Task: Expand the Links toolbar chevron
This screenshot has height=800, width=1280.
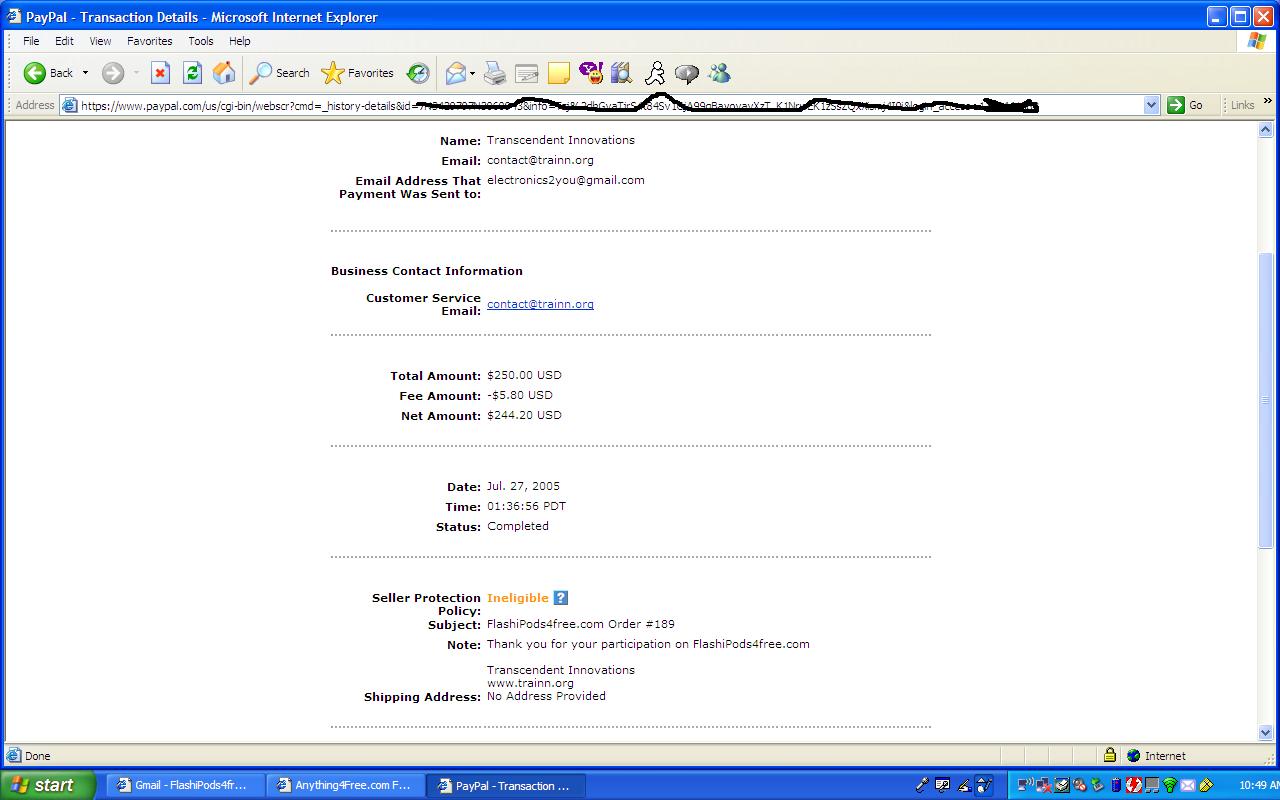Action: click(x=1268, y=102)
